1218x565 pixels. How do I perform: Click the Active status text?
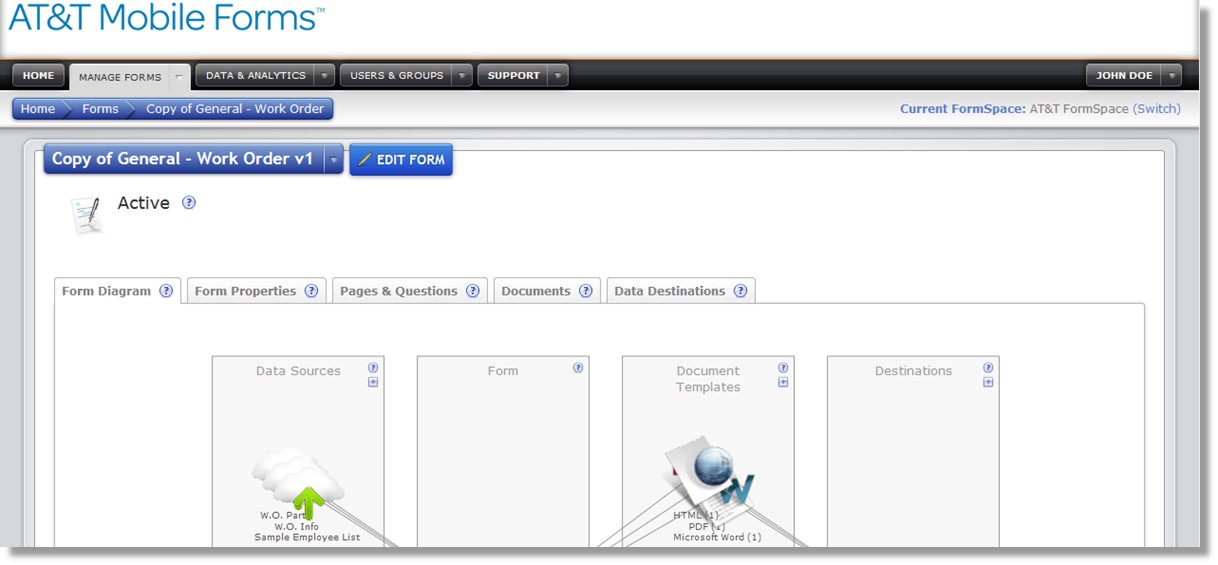[x=143, y=203]
